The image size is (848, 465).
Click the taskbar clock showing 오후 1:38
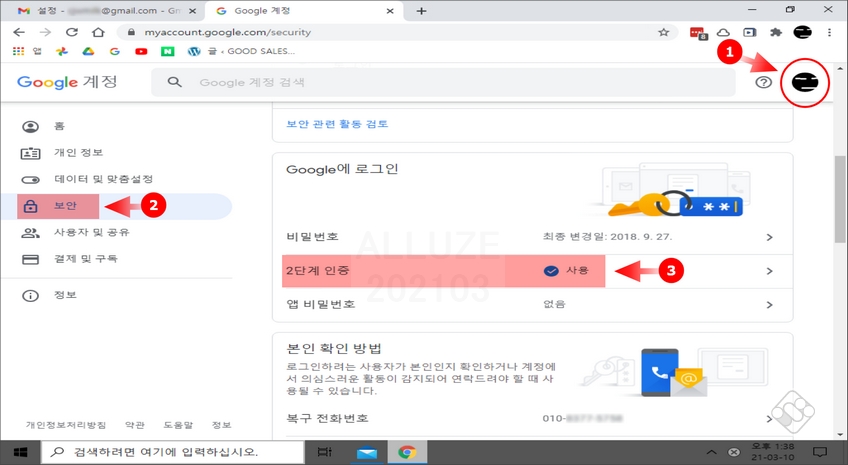pyautogui.click(x=773, y=452)
